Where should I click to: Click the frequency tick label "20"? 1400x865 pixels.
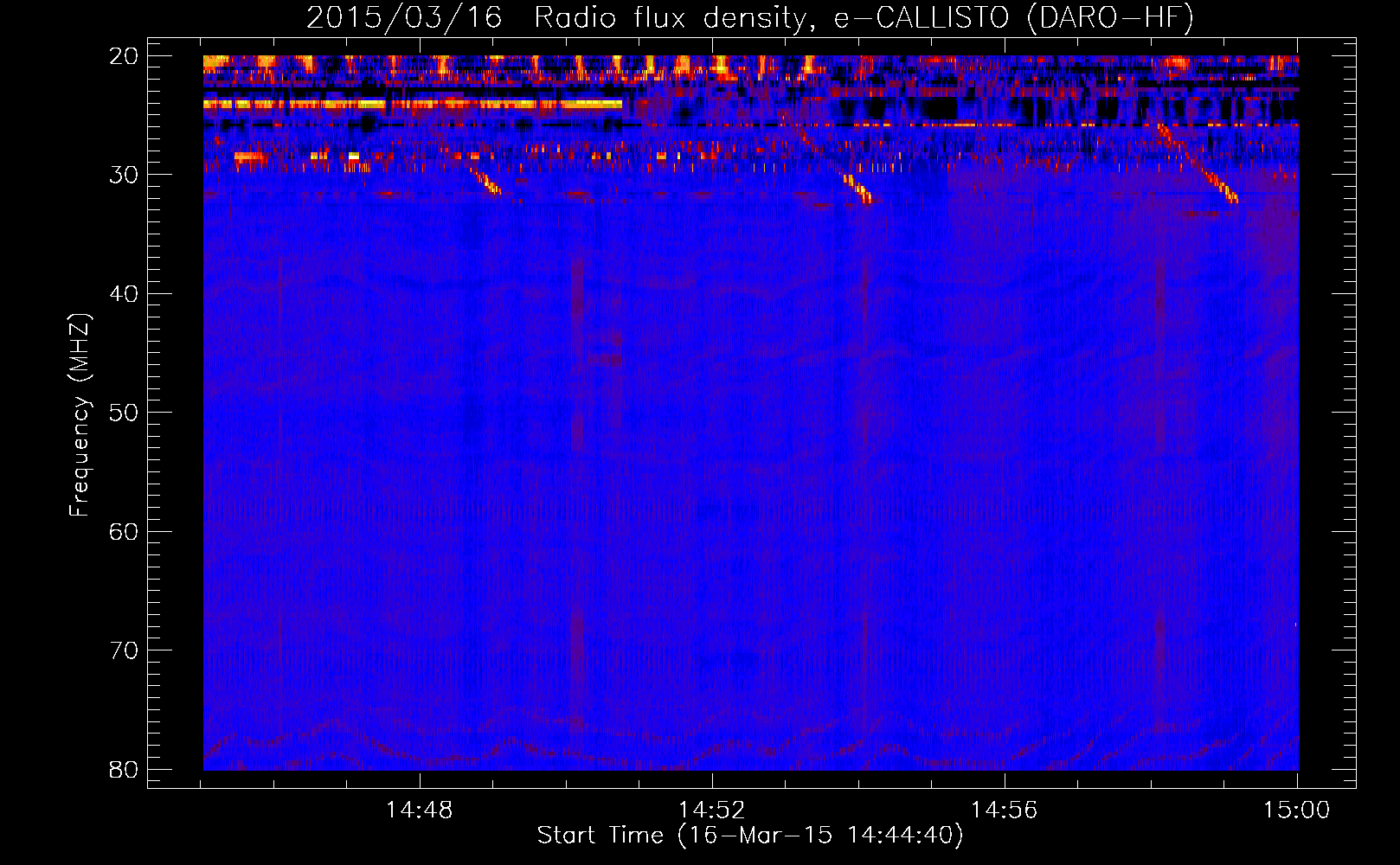coord(124,56)
